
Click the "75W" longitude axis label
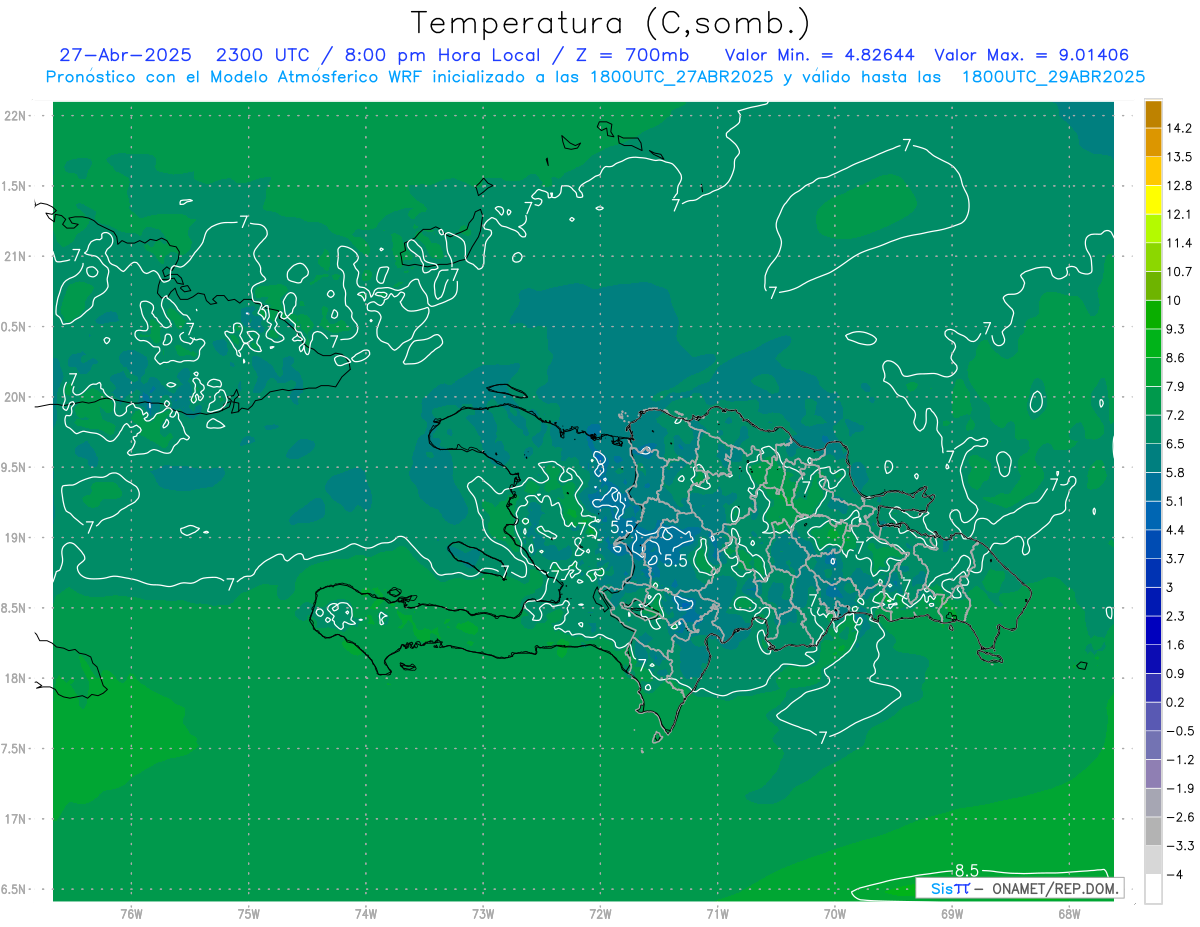tap(248, 914)
